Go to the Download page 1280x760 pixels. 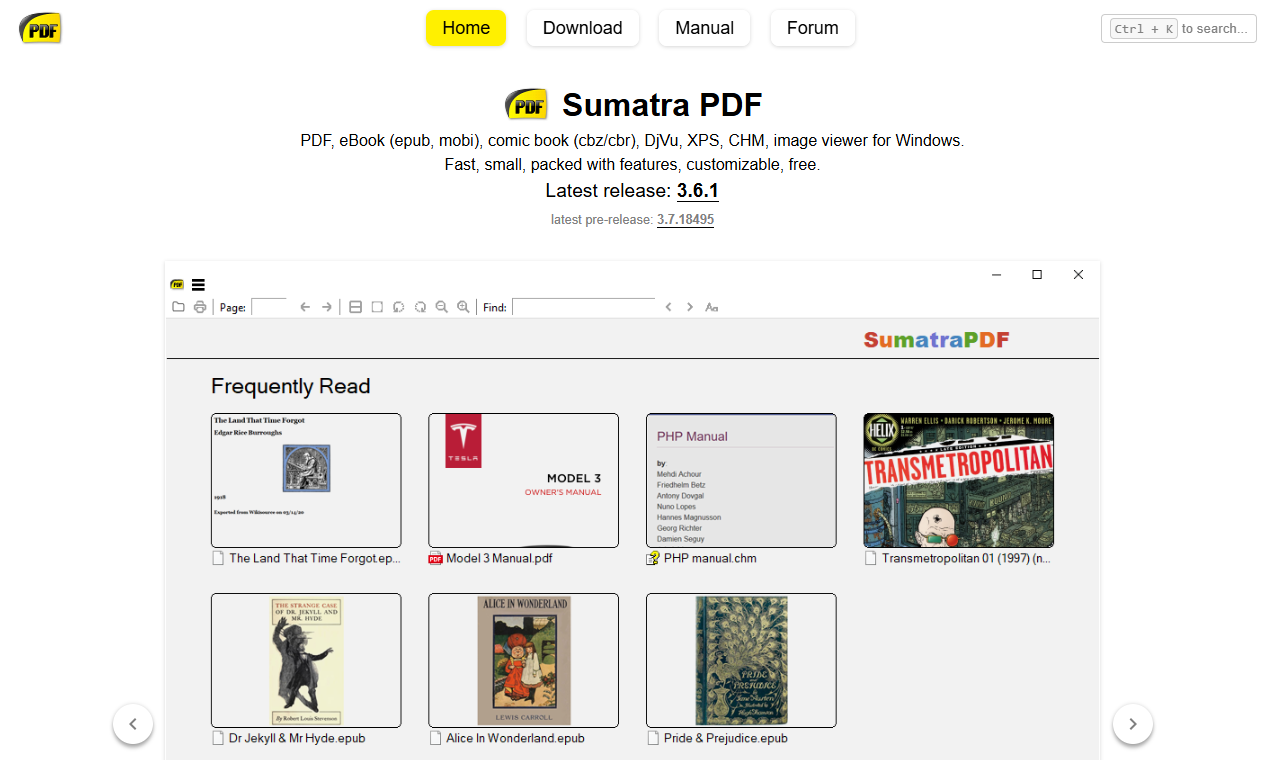pyautogui.click(x=583, y=28)
